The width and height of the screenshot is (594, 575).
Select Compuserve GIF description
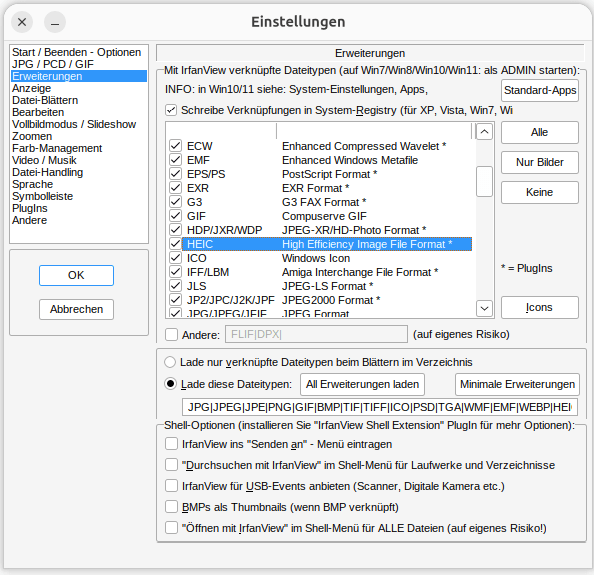[324, 216]
